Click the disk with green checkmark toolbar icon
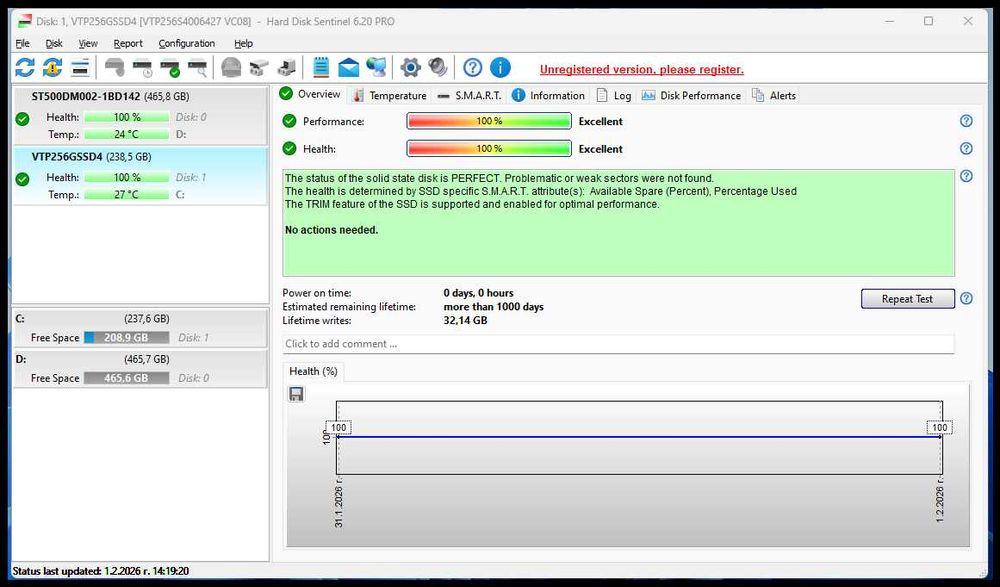Viewport: 1000px width, 587px height. pyautogui.click(x=170, y=68)
